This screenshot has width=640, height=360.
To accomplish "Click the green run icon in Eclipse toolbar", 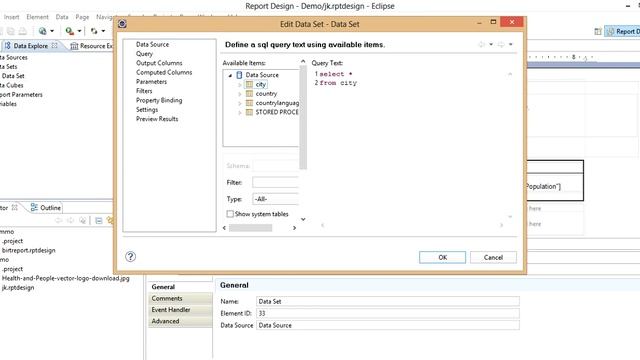I will click(x=69, y=31).
